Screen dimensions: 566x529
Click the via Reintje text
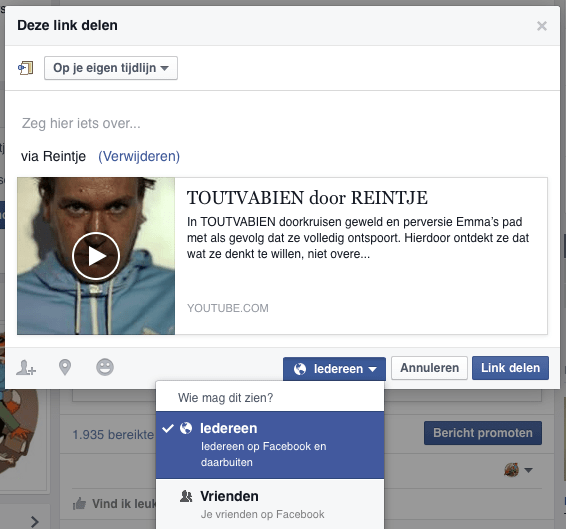tap(53, 156)
